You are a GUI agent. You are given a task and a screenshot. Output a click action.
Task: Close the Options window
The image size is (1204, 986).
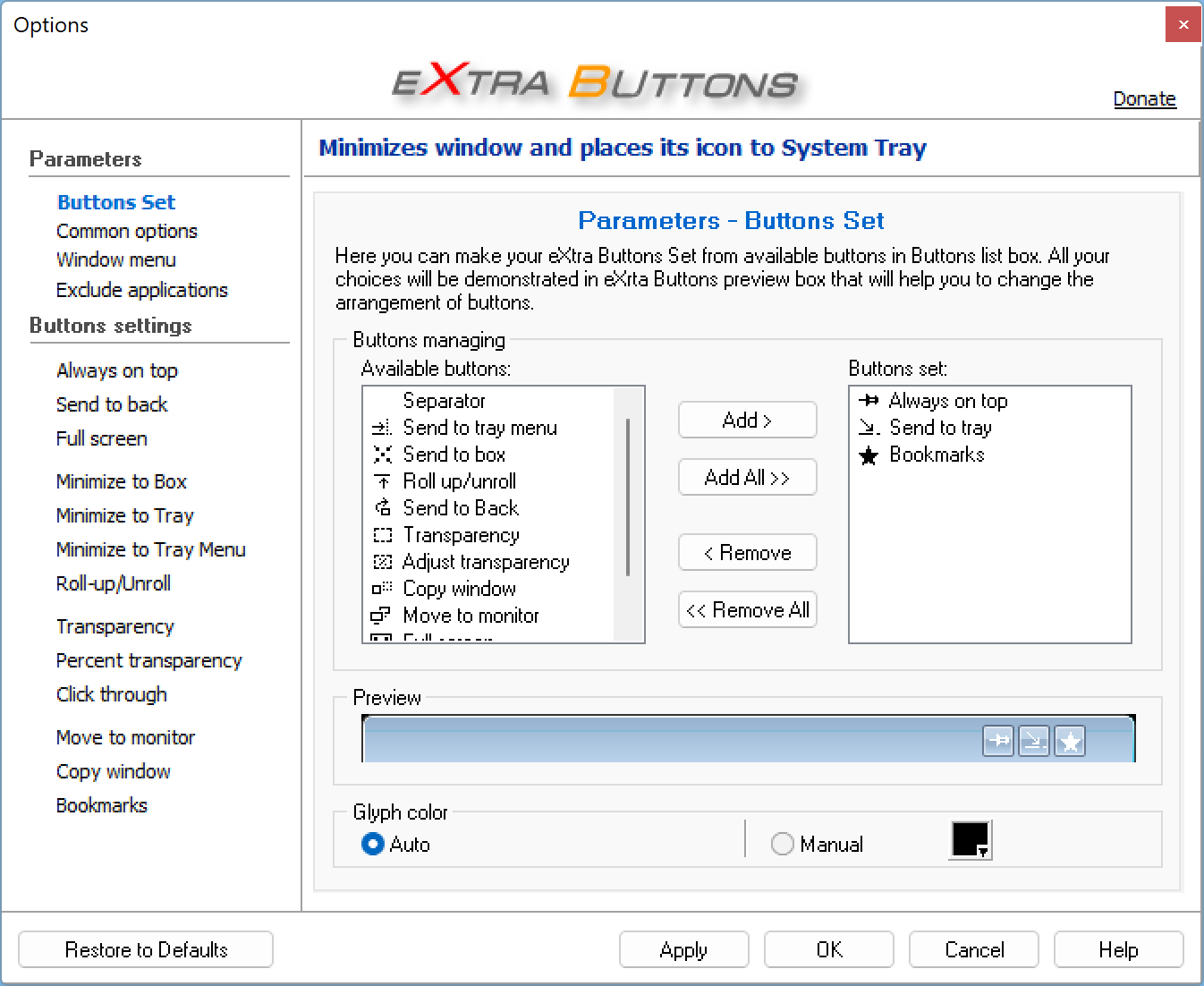click(x=1183, y=24)
